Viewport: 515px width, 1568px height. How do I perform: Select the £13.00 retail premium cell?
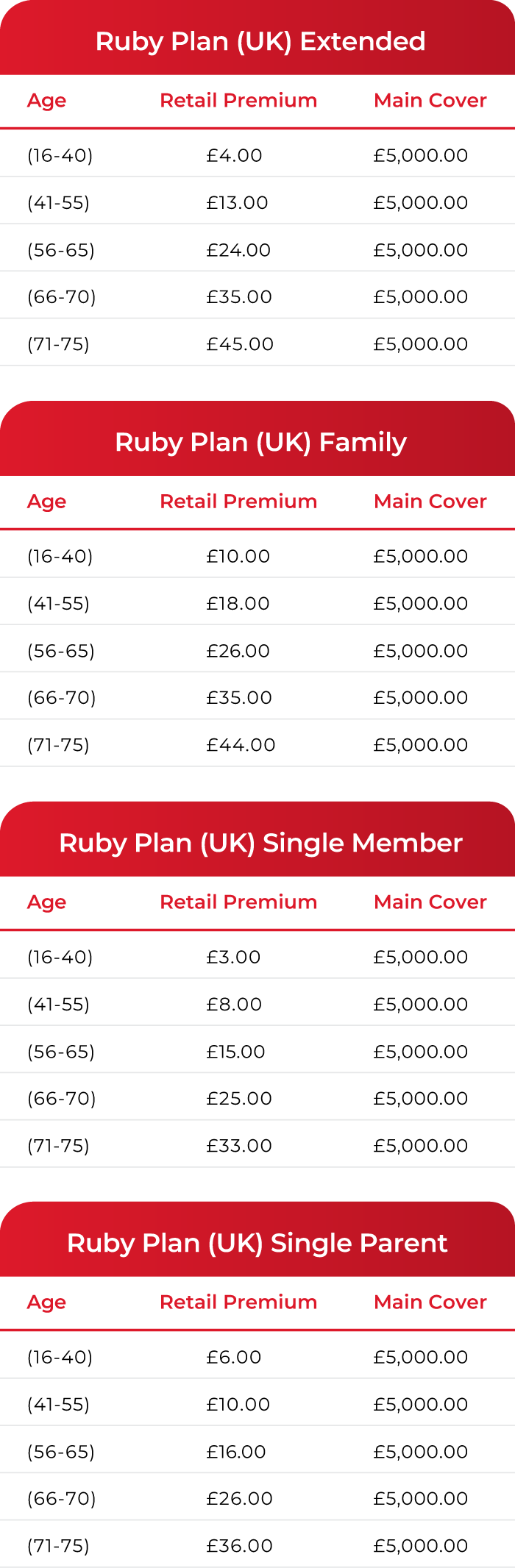[x=237, y=203]
